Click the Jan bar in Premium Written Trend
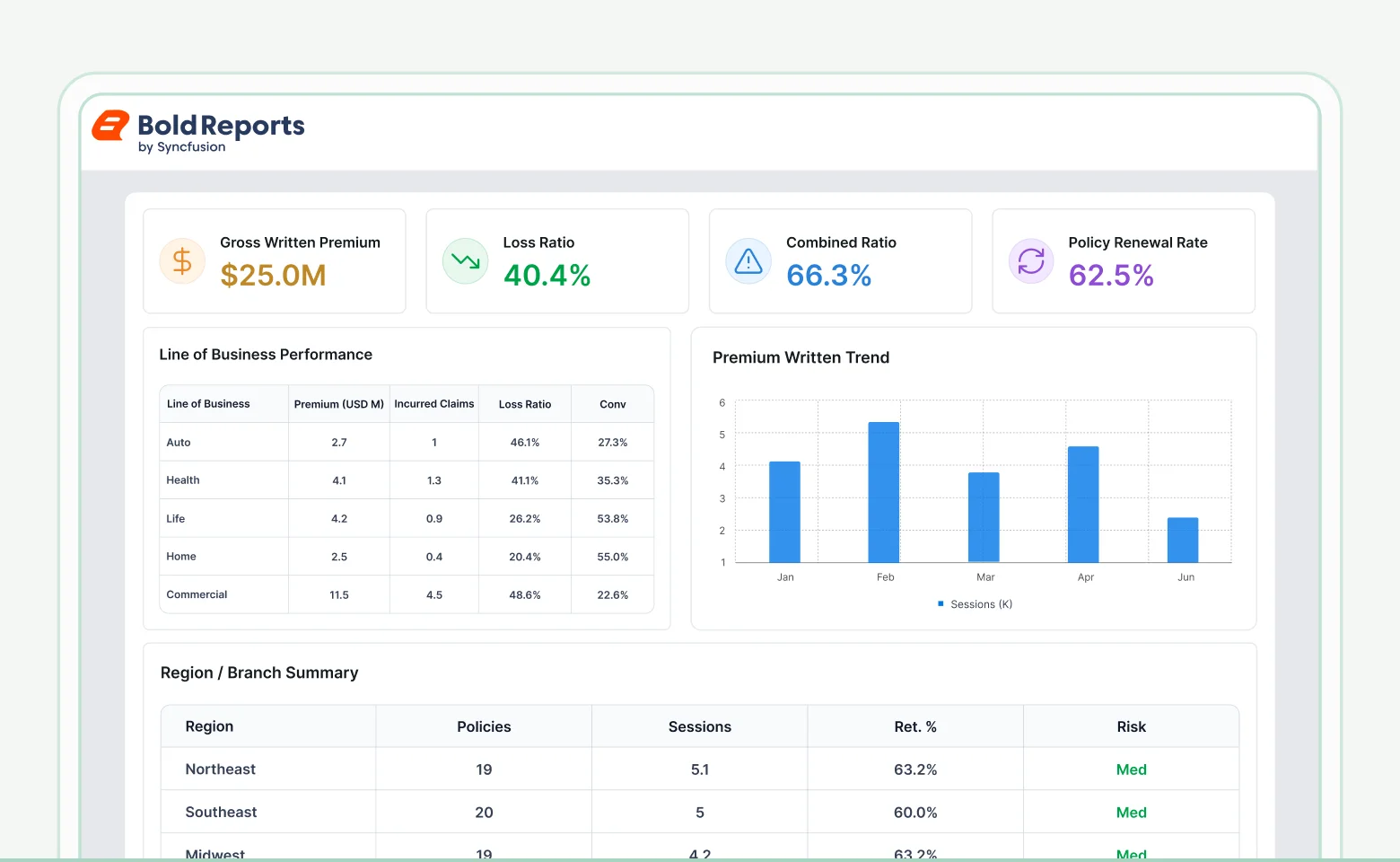 tap(784, 512)
